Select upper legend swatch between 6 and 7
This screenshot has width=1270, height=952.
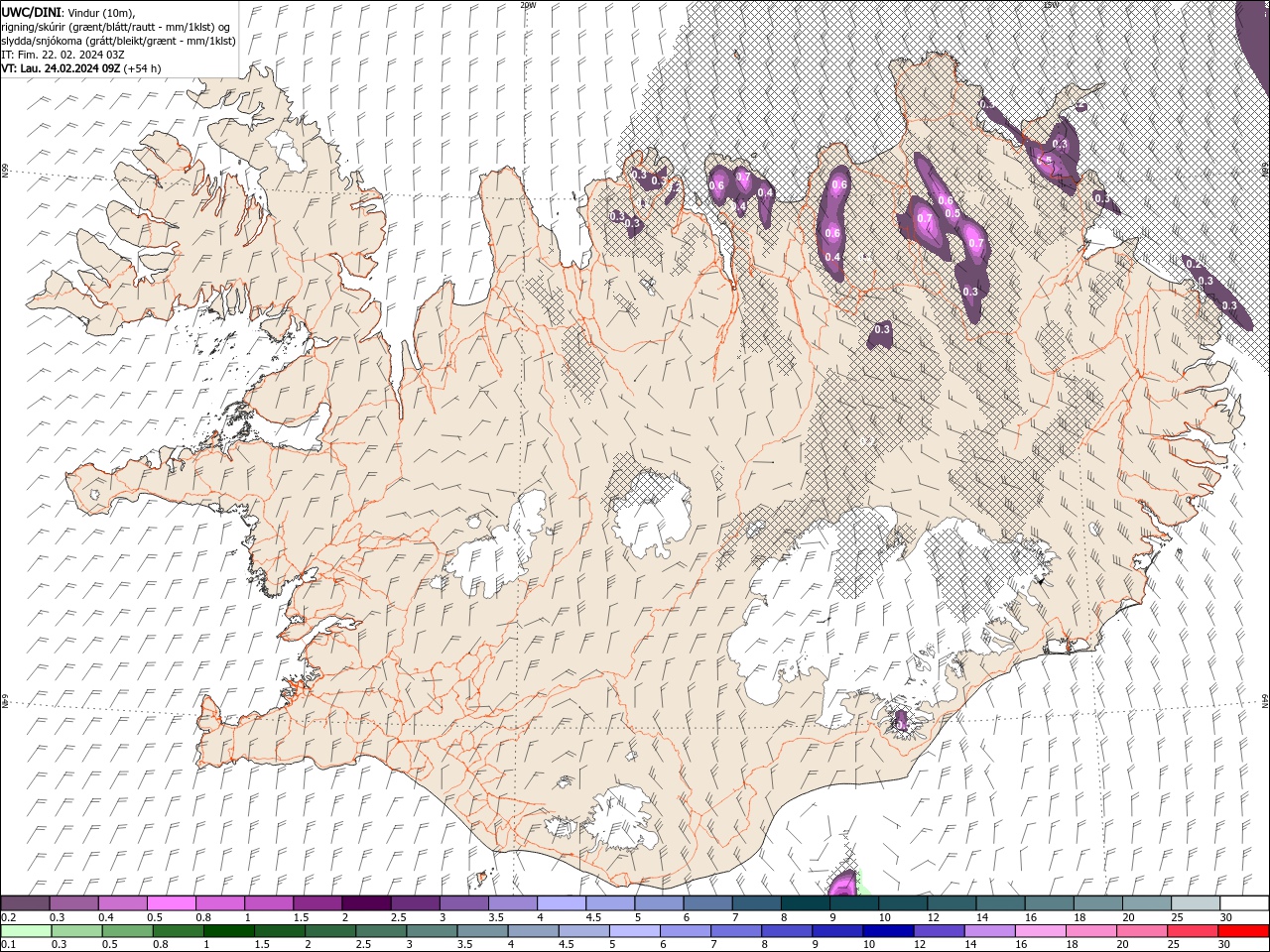707,903
